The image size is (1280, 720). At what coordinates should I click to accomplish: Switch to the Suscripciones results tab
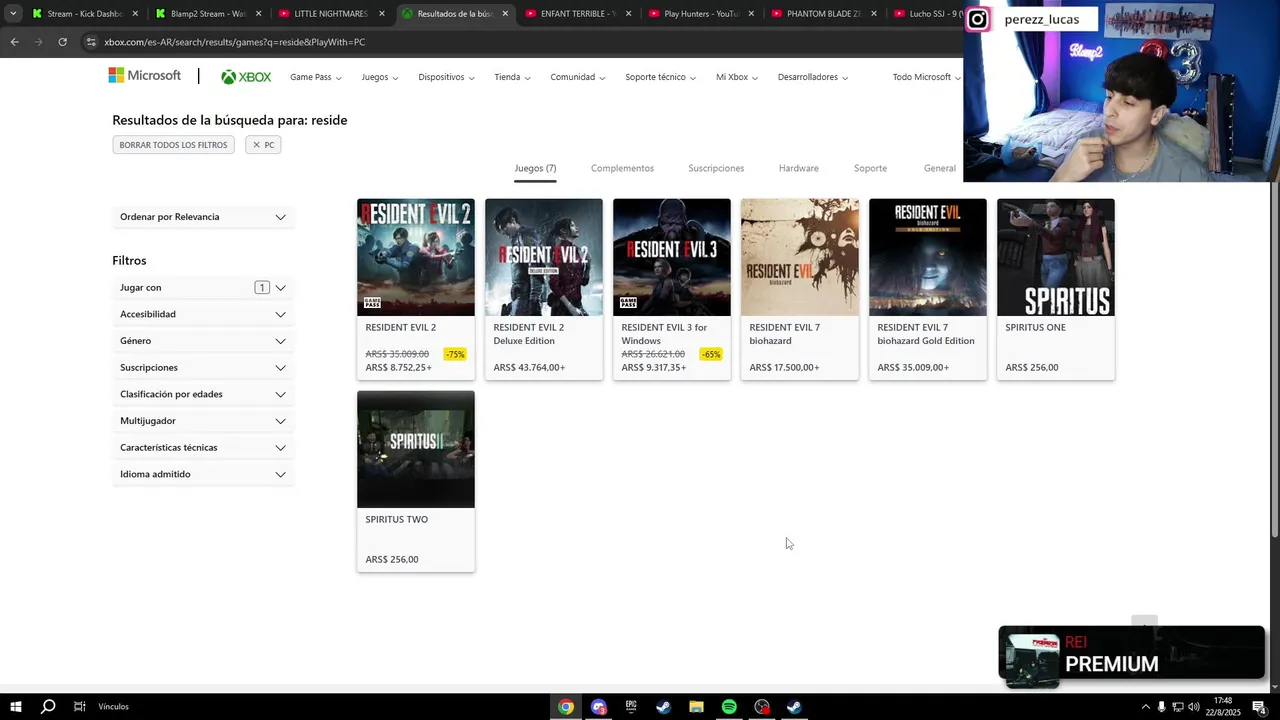[x=716, y=168]
